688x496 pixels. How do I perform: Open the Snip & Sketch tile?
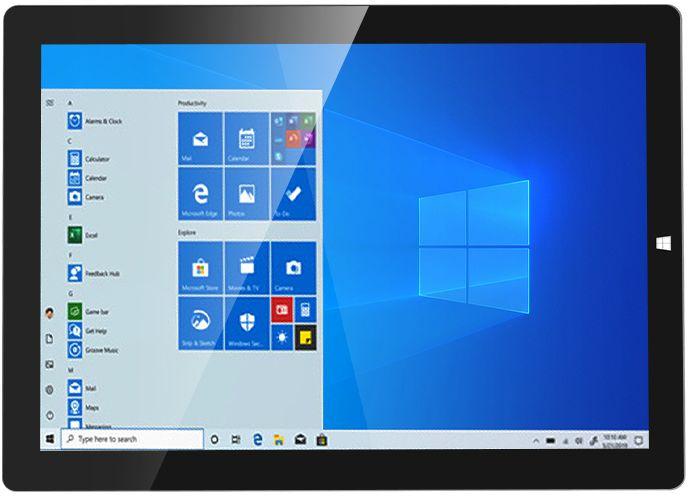pyautogui.click(x=200, y=324)
